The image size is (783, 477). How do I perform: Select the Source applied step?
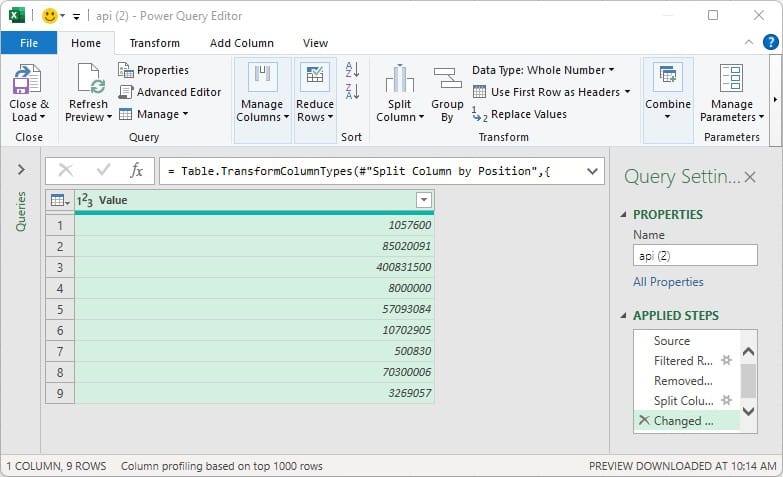672,341
